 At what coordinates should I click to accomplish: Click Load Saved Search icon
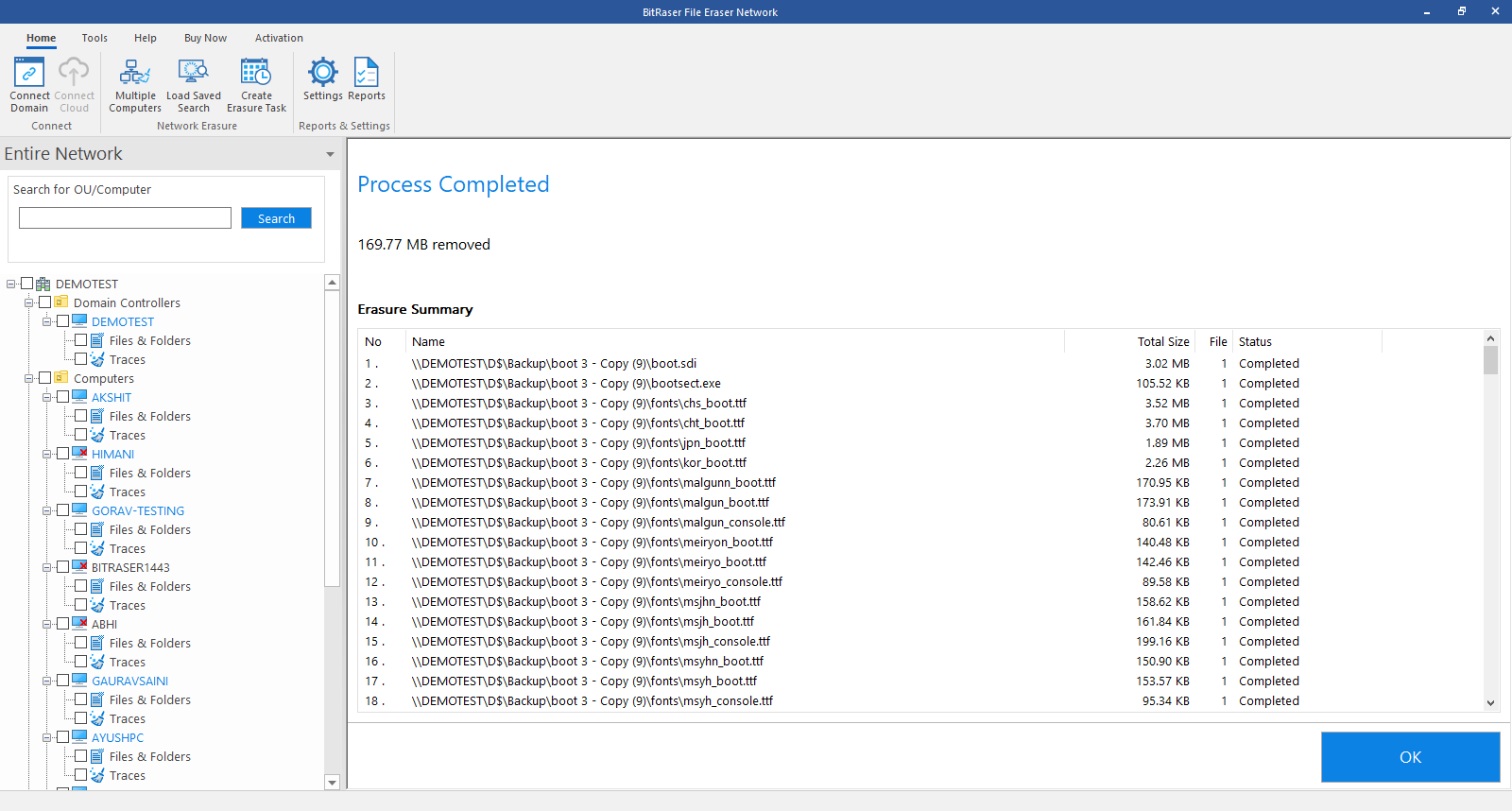point(194,72)
